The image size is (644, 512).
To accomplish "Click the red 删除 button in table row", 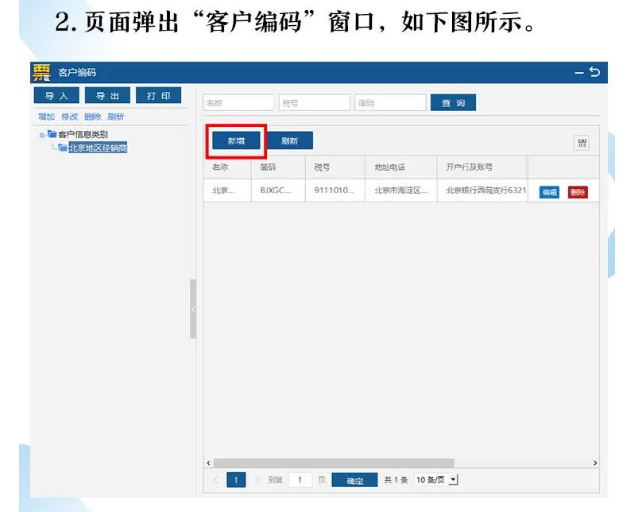I will point(577,192).
